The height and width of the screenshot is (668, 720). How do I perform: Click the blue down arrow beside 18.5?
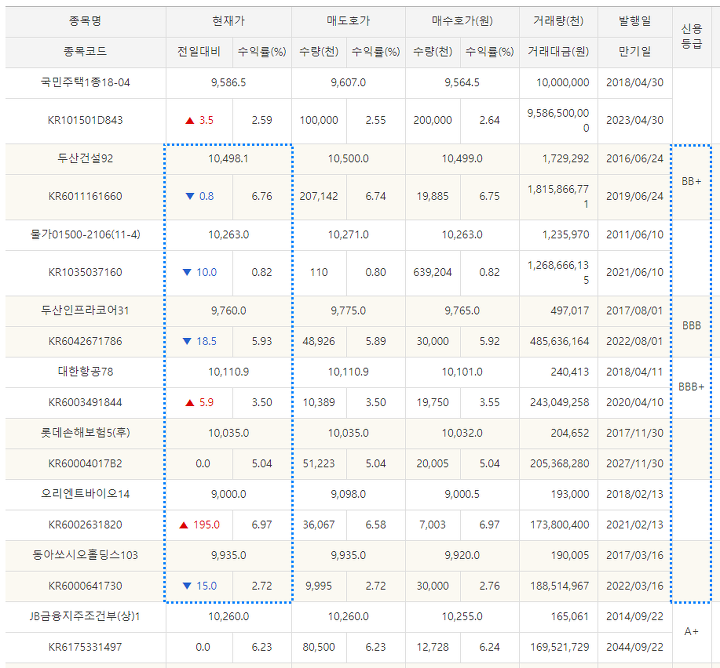(187, 341)
